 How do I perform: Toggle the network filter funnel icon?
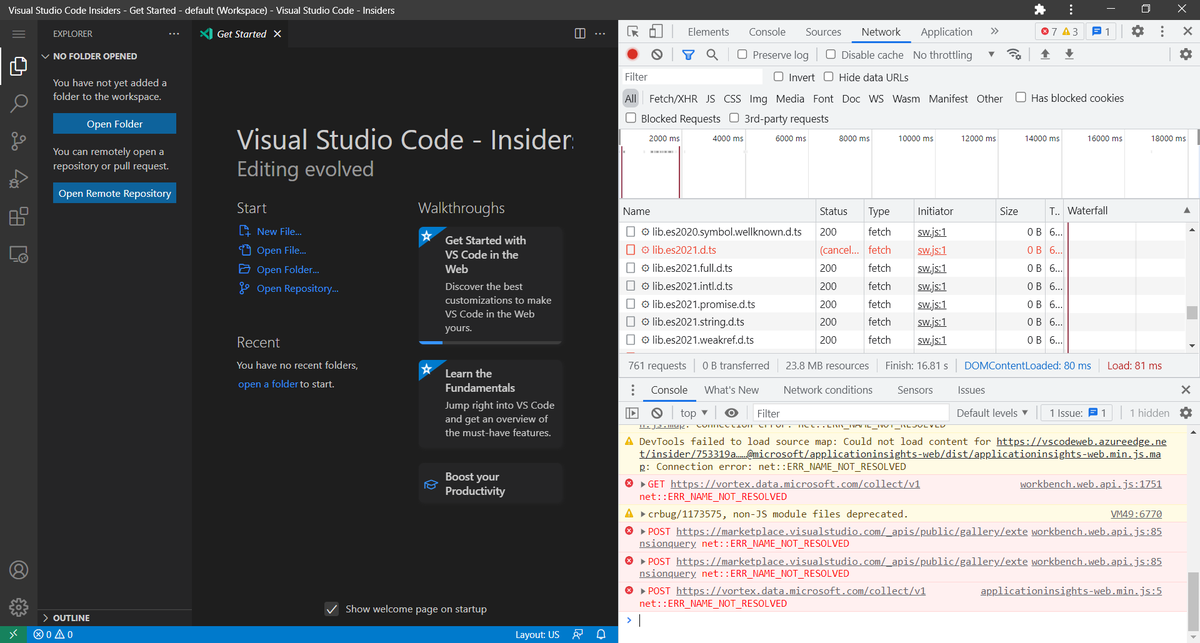point(688,55)
